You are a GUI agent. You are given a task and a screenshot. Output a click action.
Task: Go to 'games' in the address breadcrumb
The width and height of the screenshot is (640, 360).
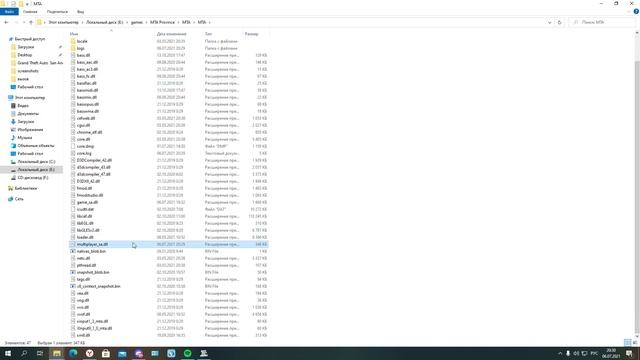pyautogui.click(x=137, y=22)
